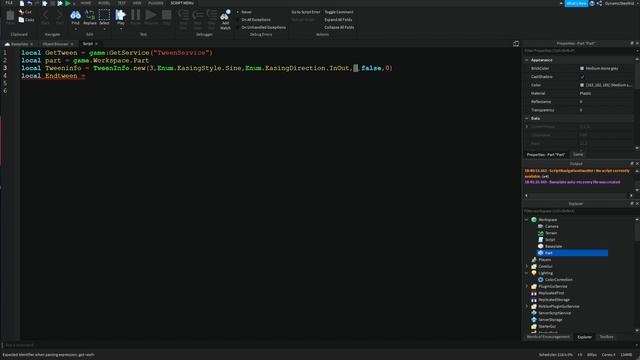Click Collapse All Folds
The height and width of the screenshot is (360, 640).
339,27
